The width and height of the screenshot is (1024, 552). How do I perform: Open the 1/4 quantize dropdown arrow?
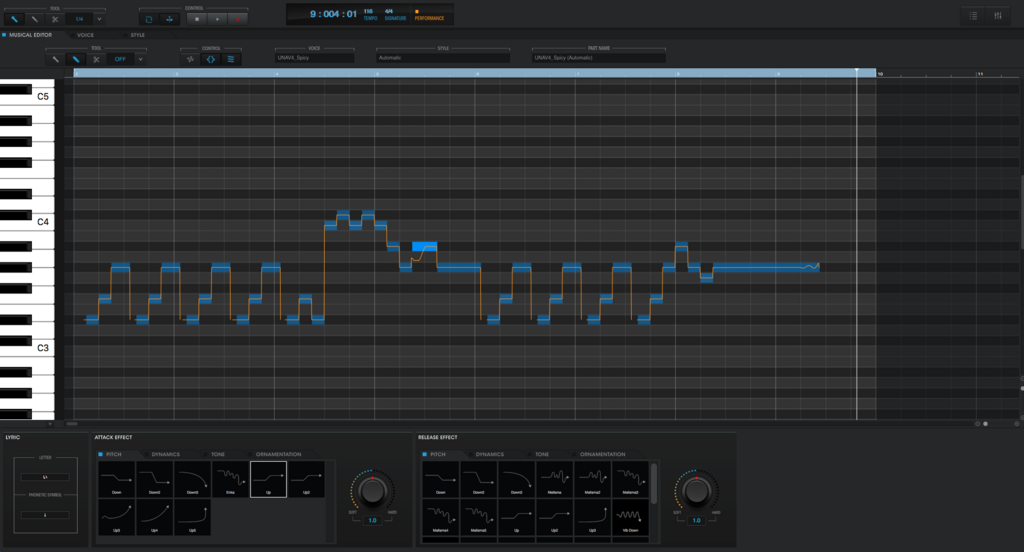[99, 19]
